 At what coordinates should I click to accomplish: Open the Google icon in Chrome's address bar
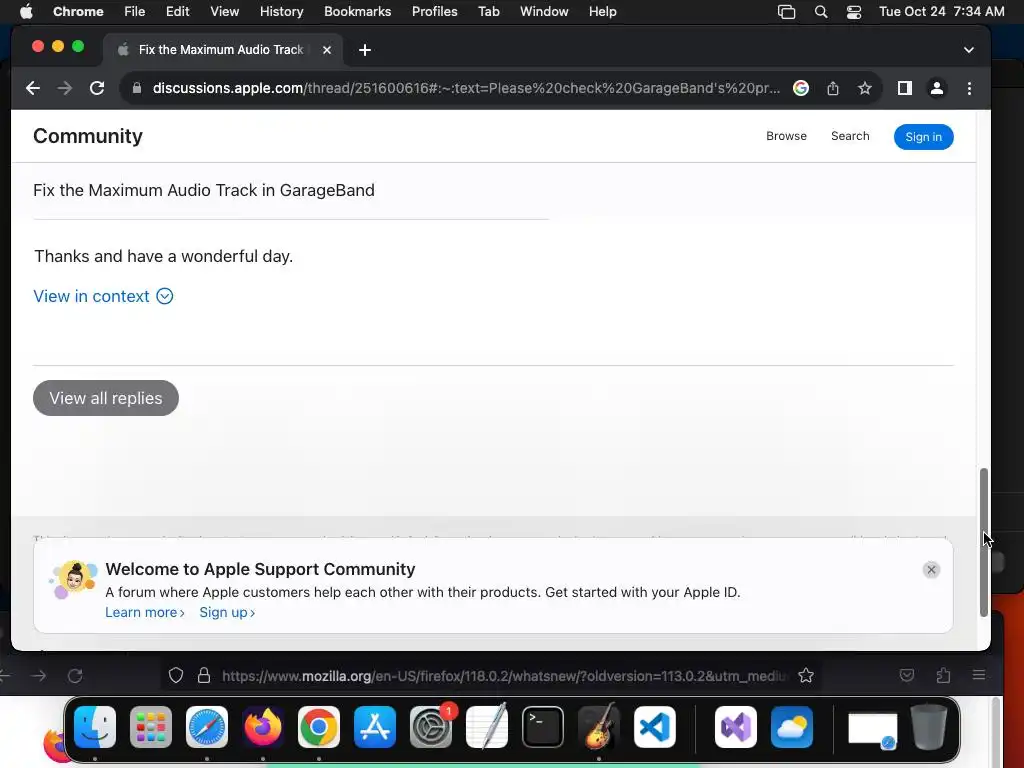[801, 88]
